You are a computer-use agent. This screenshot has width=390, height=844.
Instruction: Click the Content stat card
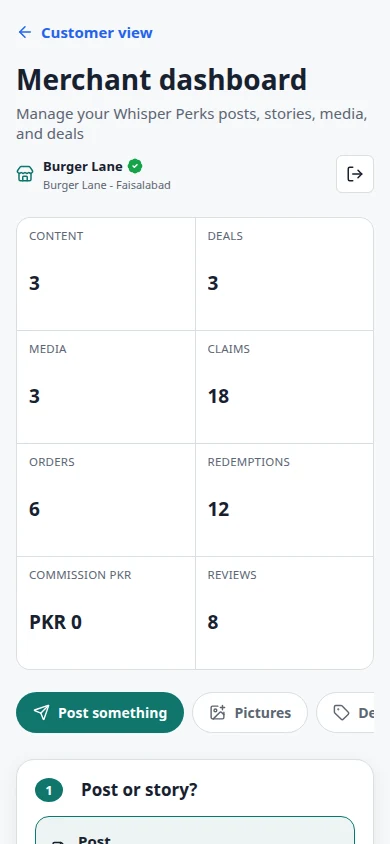[106, 274]
